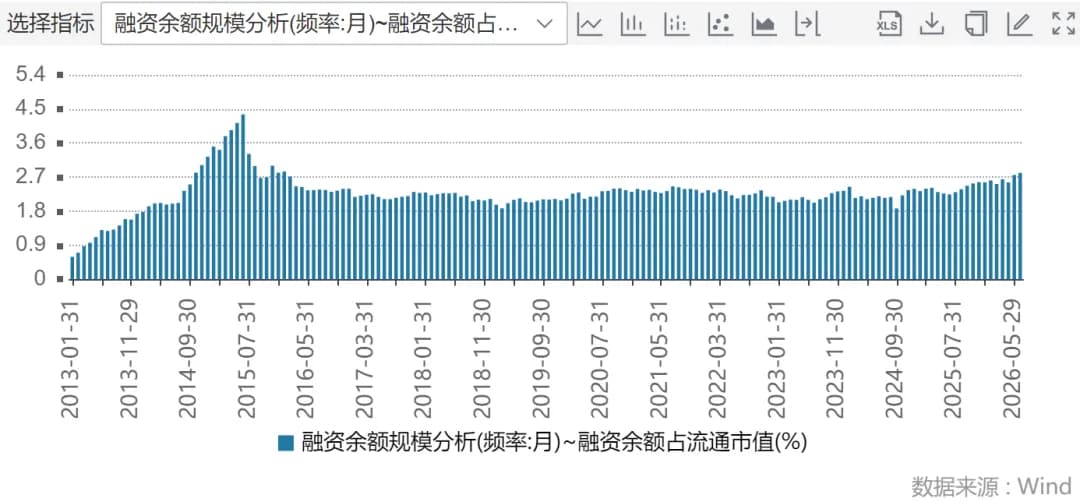Click the 2022-03-31 axis date label
Image resolution: width=1080 pixels, height=502 pixels.
coord(720,359)
